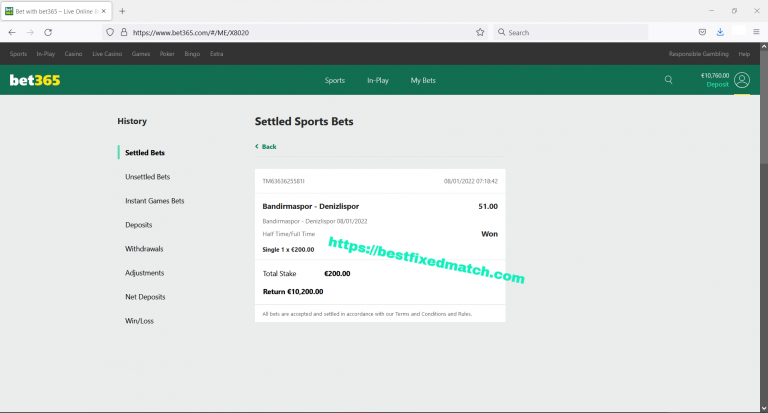Open Withdrawals from the History sidebar

144,249
